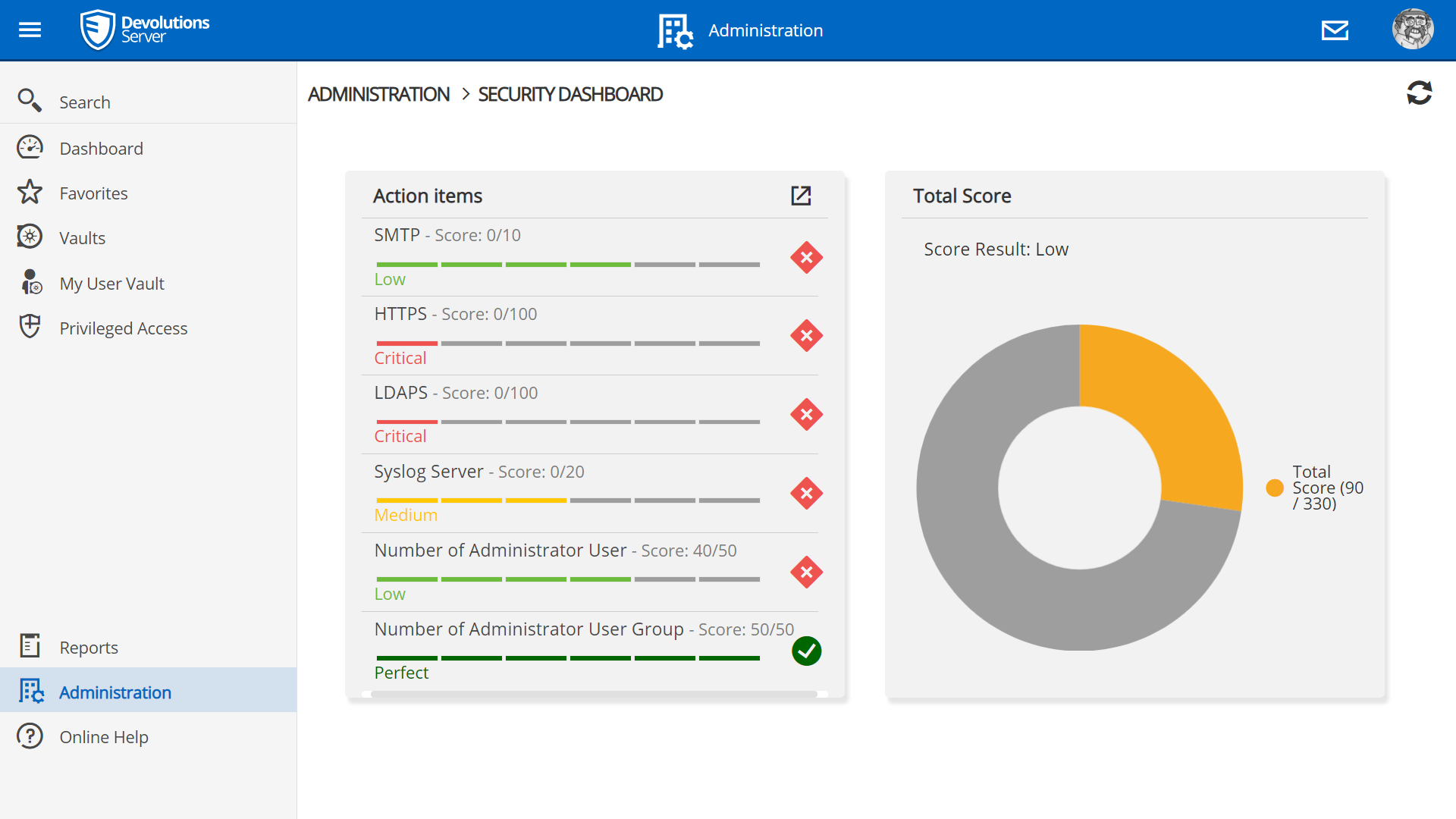Toggle Total Score legend orange swatch
The image size is (1456, 819).
tap(1275, 488)
